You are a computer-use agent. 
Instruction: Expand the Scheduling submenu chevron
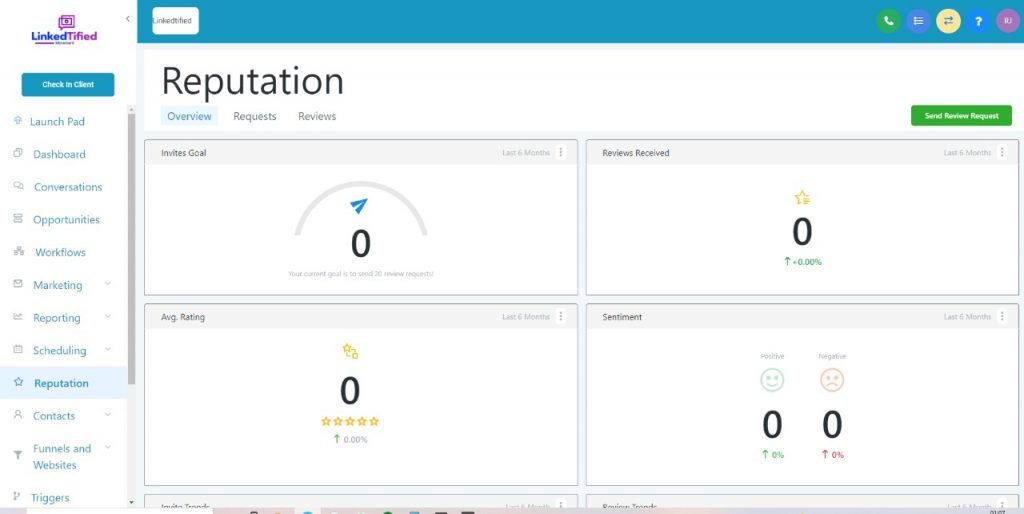point(108,349)
